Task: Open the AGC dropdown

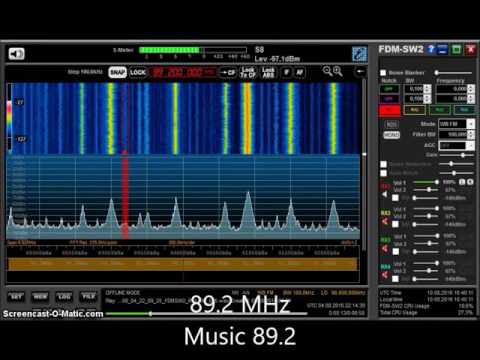Action: click(456, 146)
